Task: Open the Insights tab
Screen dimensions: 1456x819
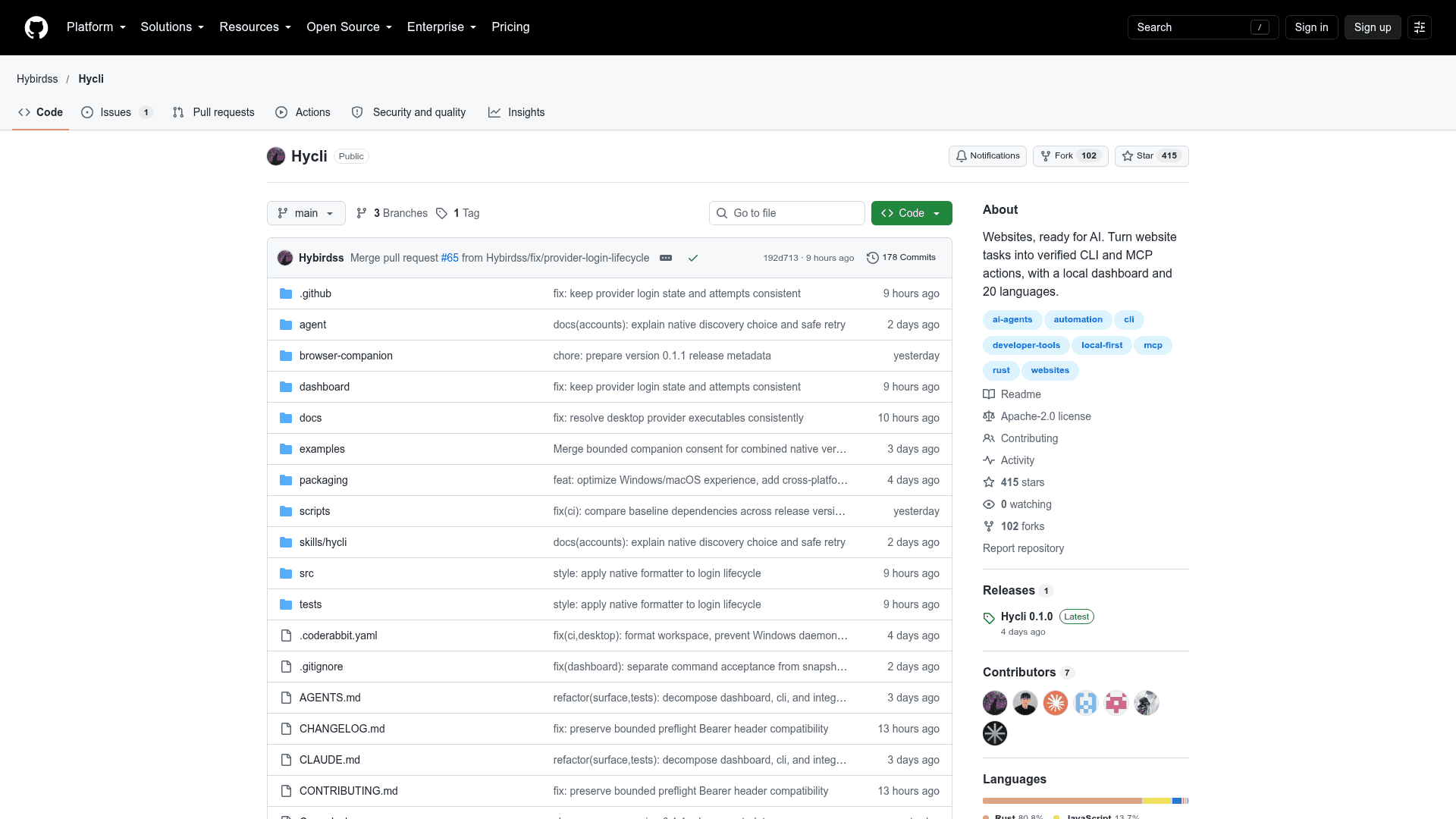Action: (x=516, y=112)
